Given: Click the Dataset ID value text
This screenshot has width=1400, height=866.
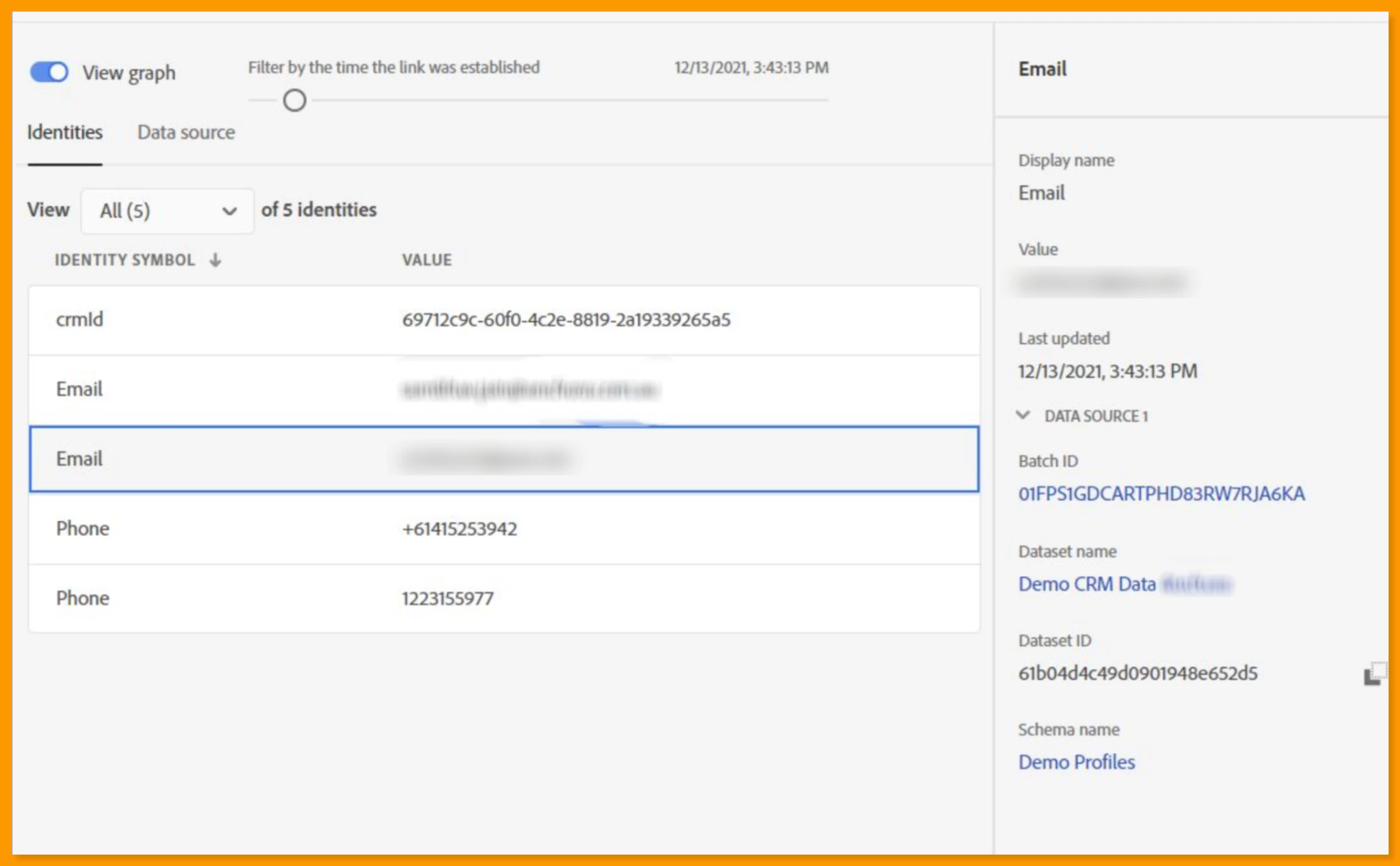Looking at the screenshot, I should pyautogui.click(x=1137, y=673).
